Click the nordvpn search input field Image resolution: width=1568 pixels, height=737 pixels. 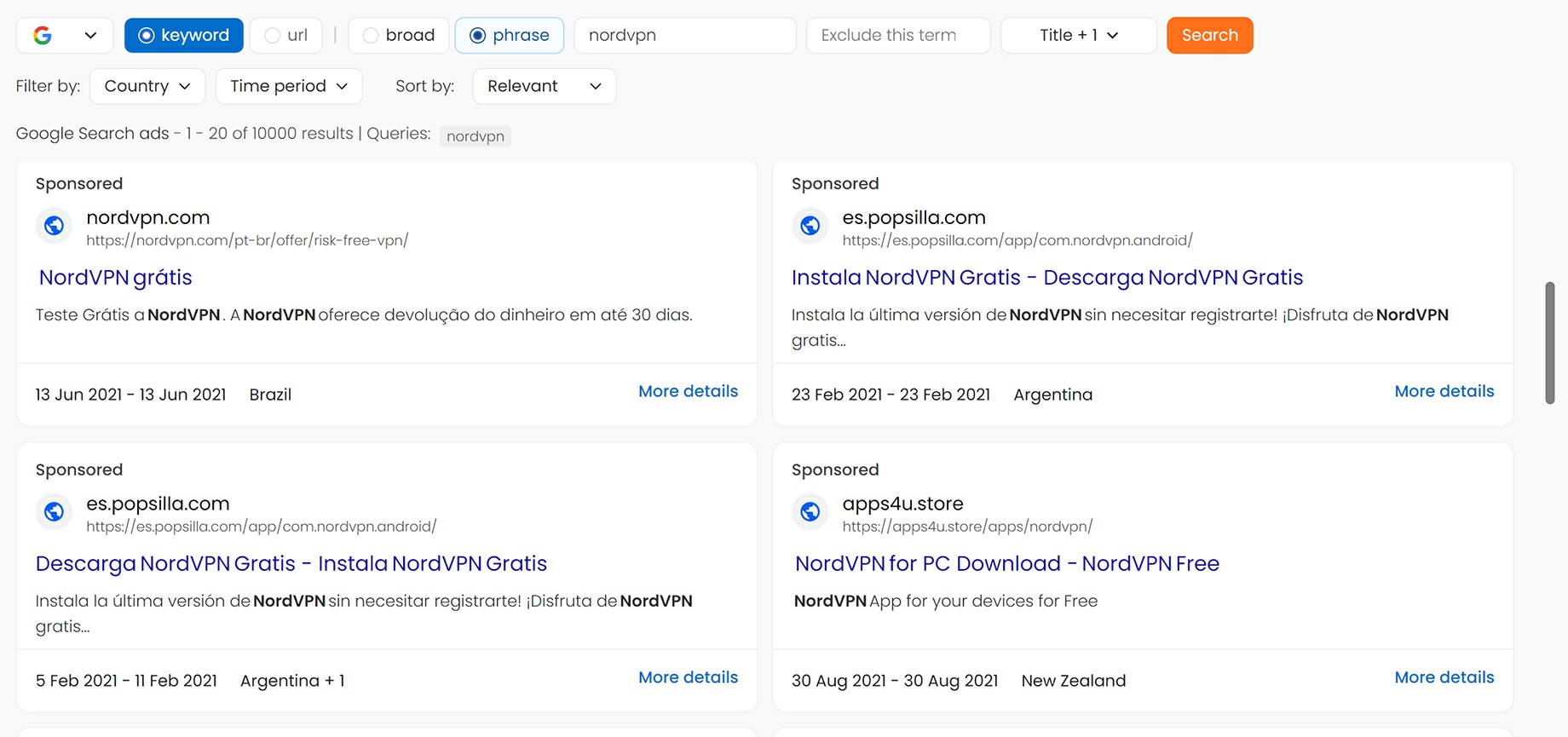coord(685,36)
